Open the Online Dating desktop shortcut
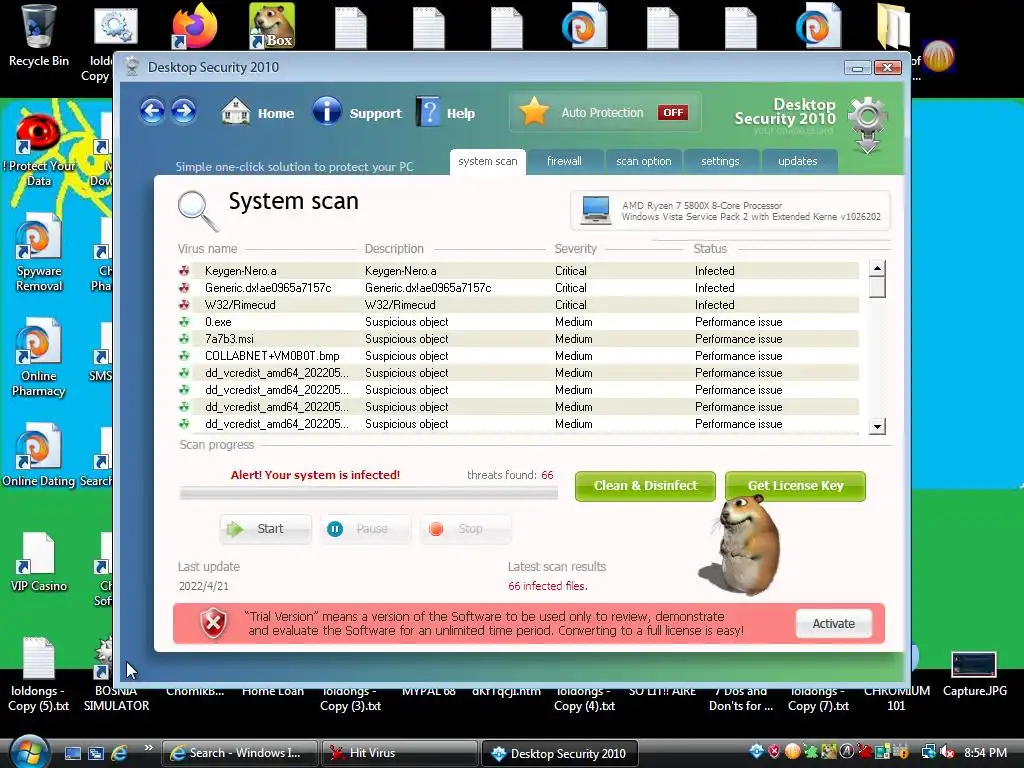 click(39, 457)
